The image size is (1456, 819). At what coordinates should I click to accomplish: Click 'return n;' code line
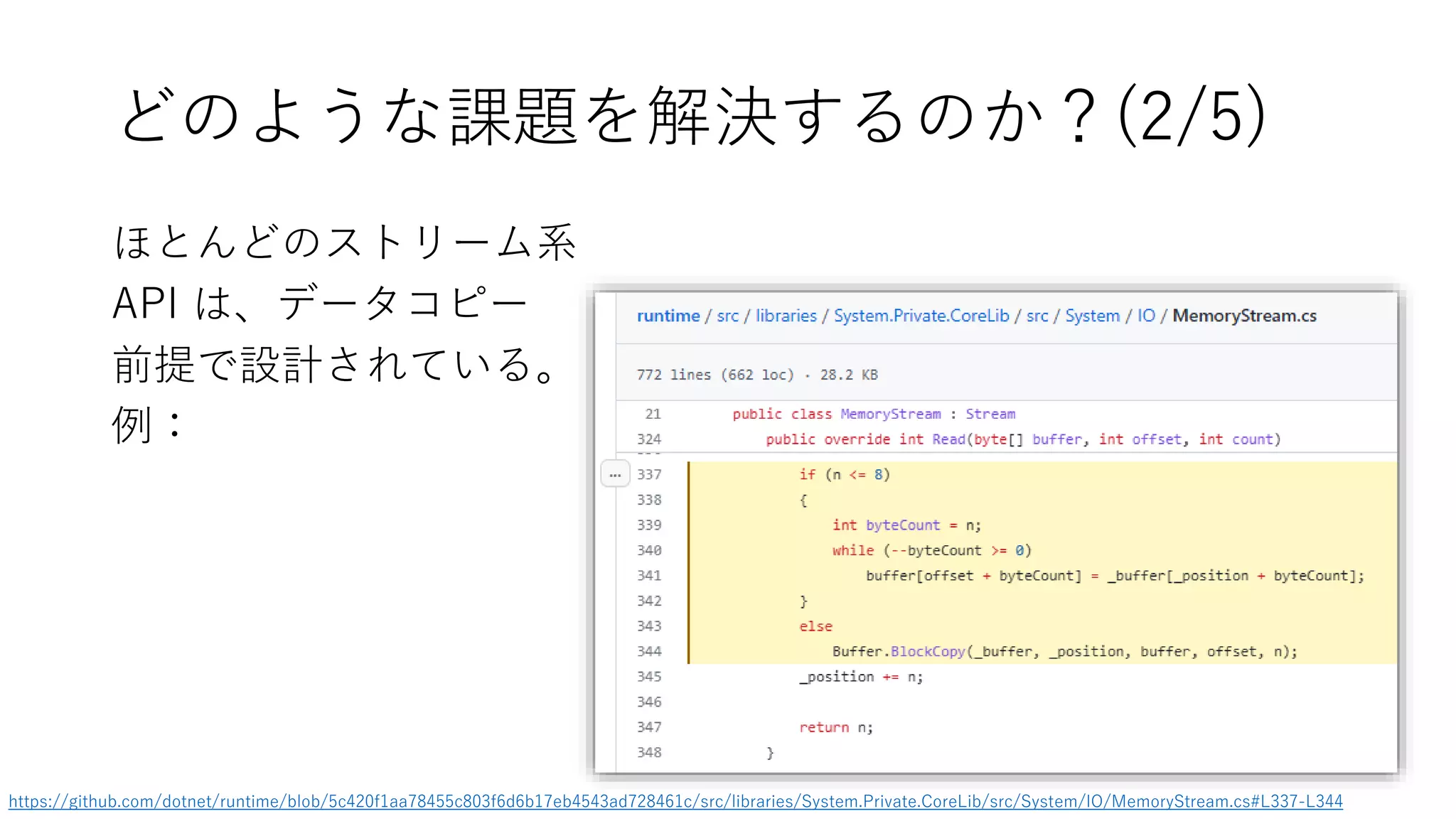point(836,727)
